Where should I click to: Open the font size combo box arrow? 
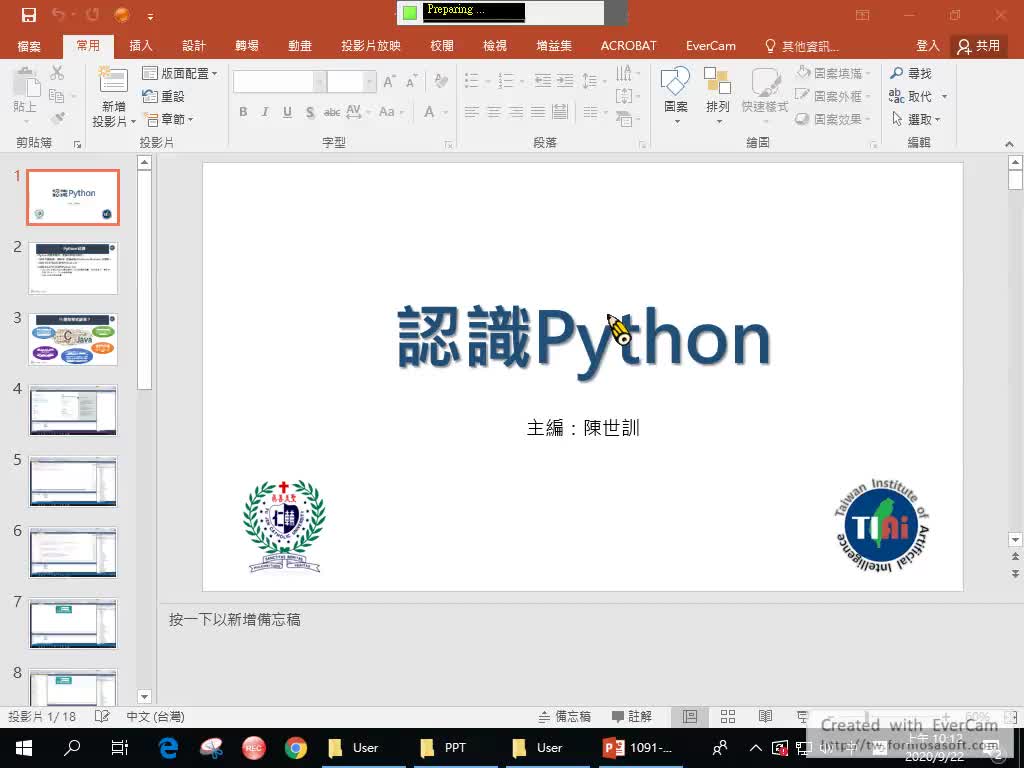(370, 82)
